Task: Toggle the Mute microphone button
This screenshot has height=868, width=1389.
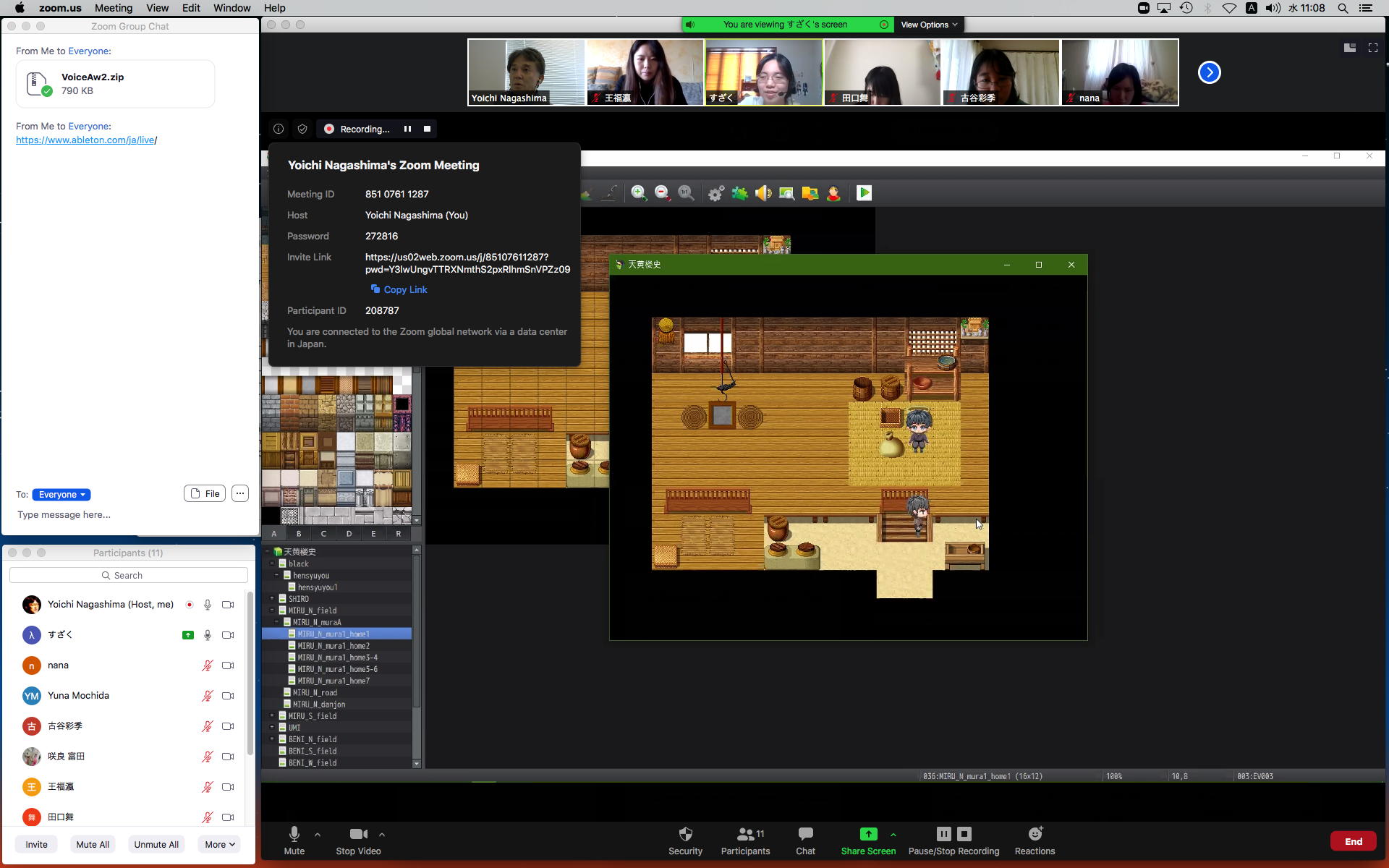Action: pyautogui.click(x=294, y=834)
